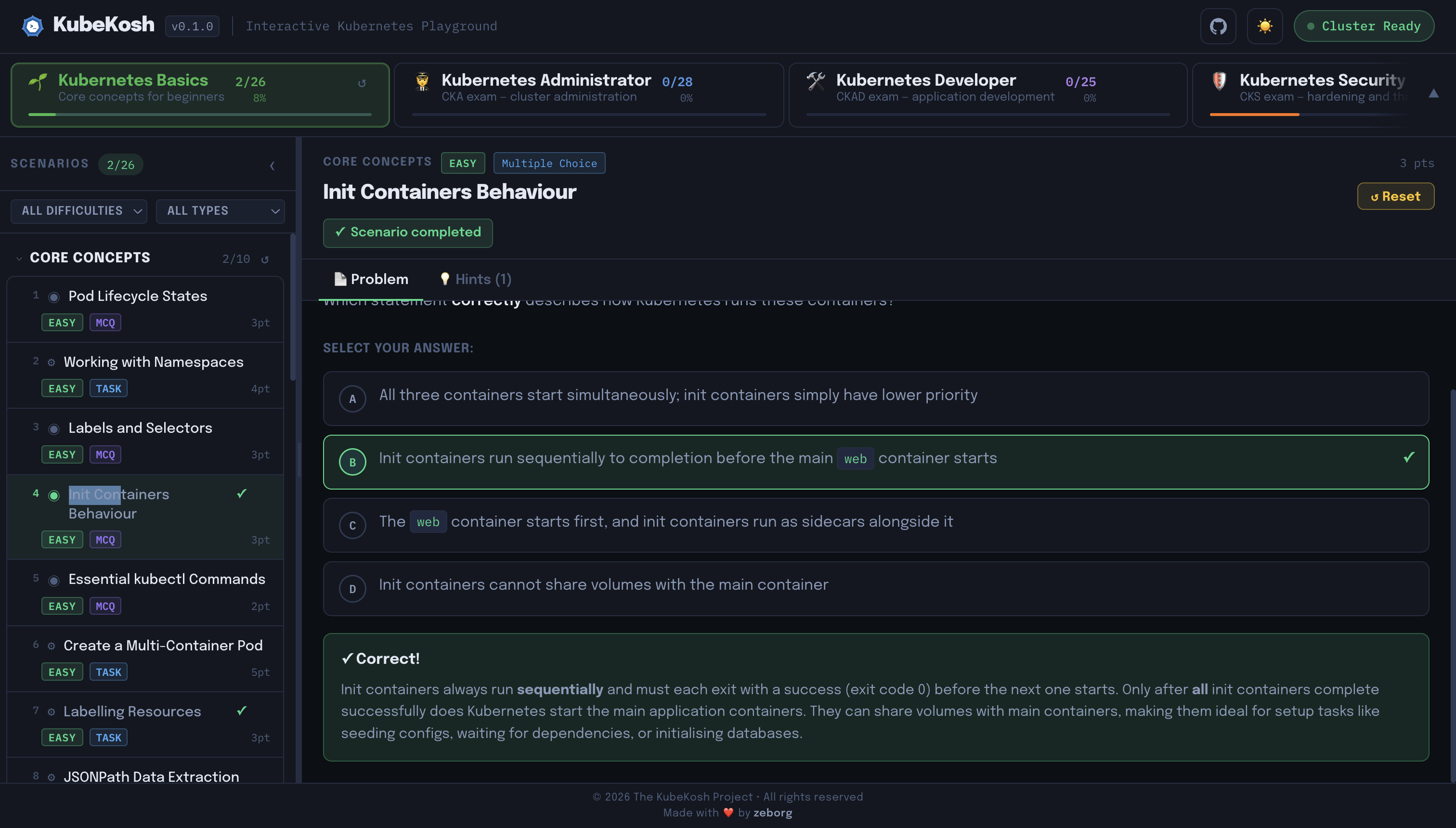Click the Init Containers Behaviour status icon
This screenshot has width=1456, height=828.
tap(53, 495)
